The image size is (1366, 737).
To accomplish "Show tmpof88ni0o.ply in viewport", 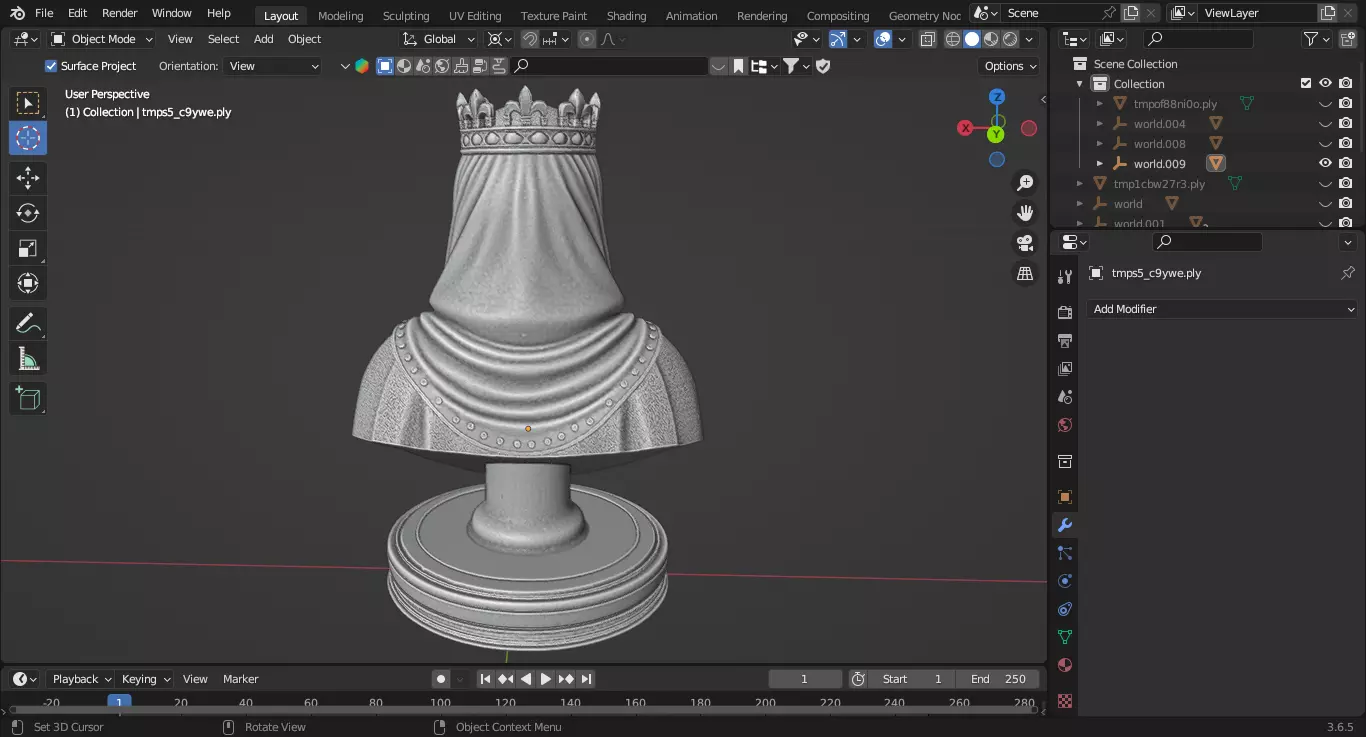I will point(1325,104).
